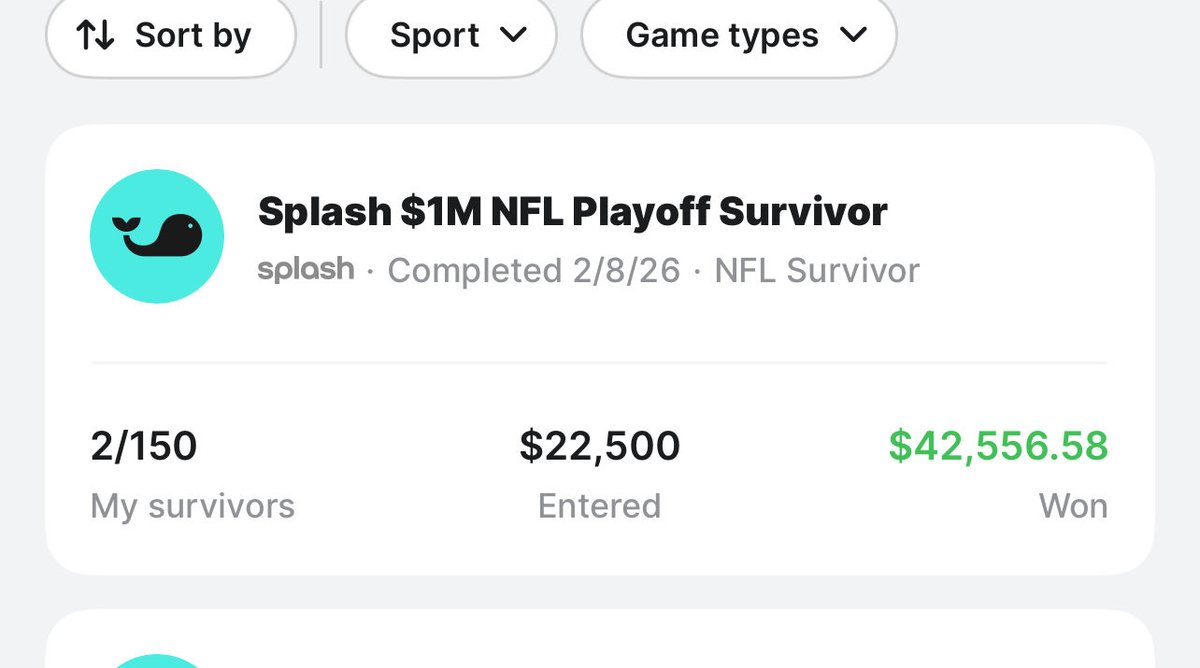Screen dimensions: 1200x668
Task: Click the horizontal divider in the contest card
Action: pyautogui.click(x=600, y=362)
